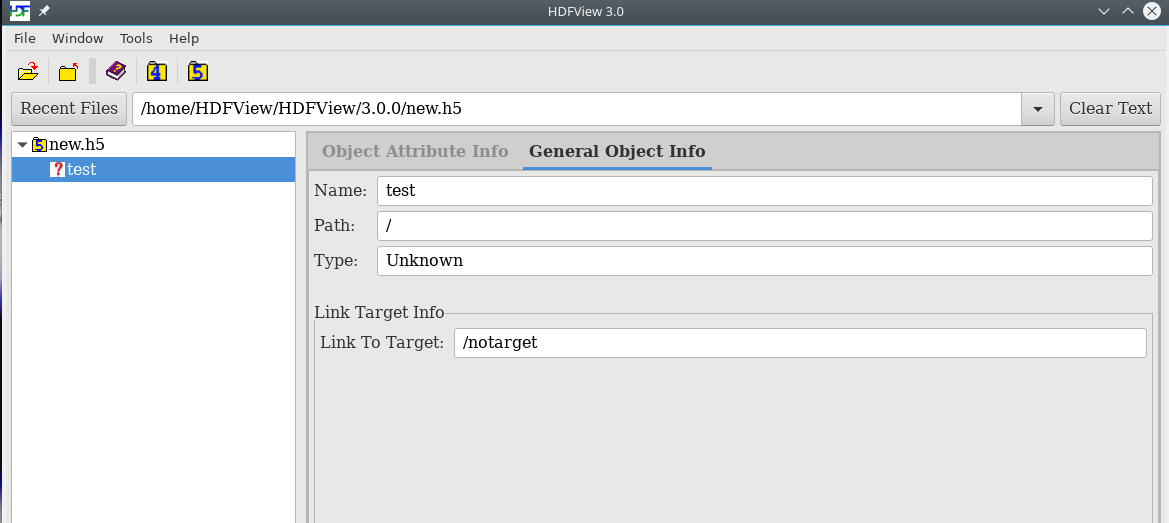Viewport: 1169px width, 523px height.
Task: Switch to the Object Attribute Info tab
Action: tap(415, 151)
